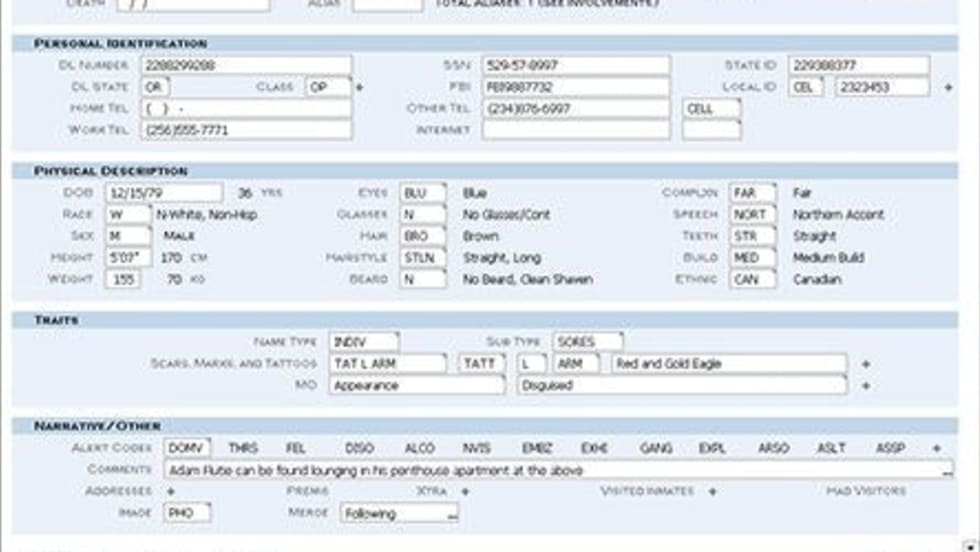Click plus icon after ASSP alert code
The width and height of the screenshot is (980, 552).
point(937,449)
